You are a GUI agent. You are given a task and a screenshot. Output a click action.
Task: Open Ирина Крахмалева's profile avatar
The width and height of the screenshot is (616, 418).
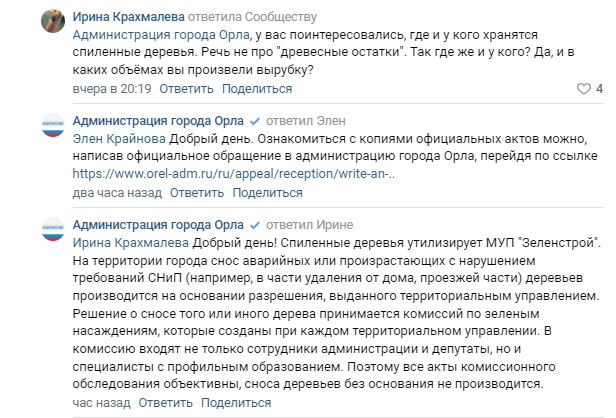click(53, 21)
